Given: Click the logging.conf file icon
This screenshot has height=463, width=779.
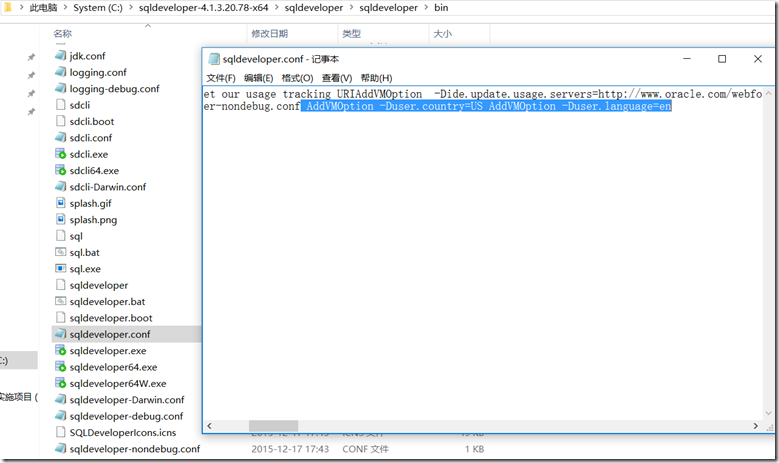Looking at the screenshot, I should pos(61,72).
